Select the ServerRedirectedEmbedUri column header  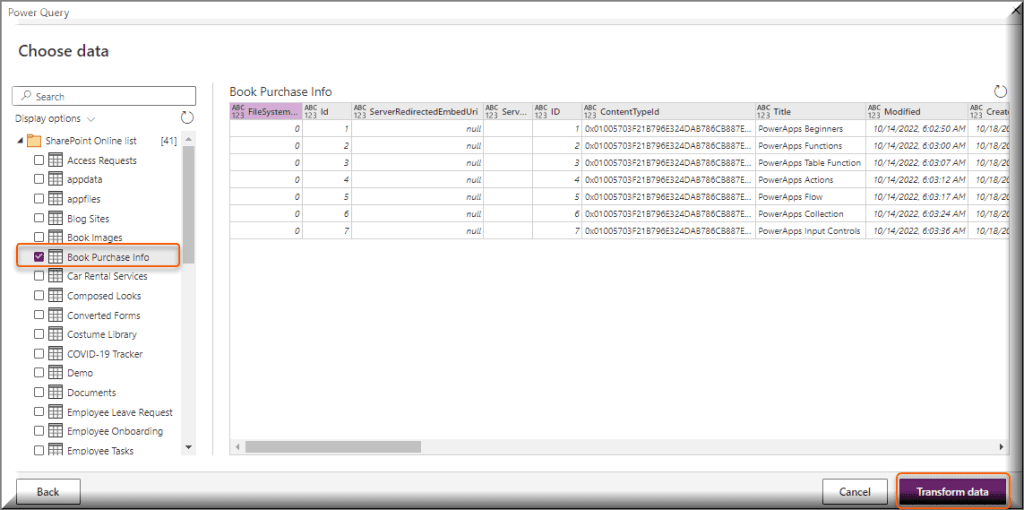(417, 111)
